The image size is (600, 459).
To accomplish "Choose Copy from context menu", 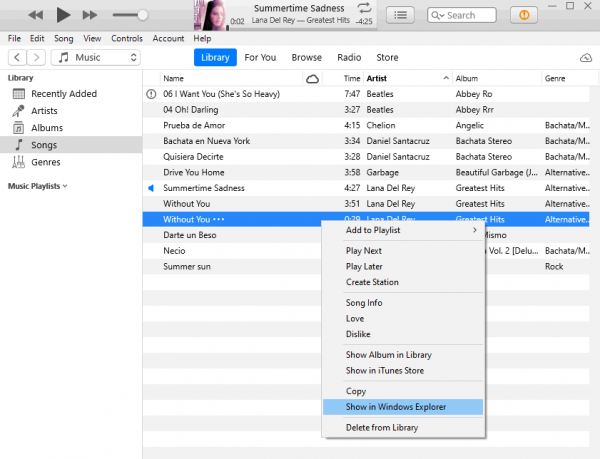I will click(x=403, y=391).
